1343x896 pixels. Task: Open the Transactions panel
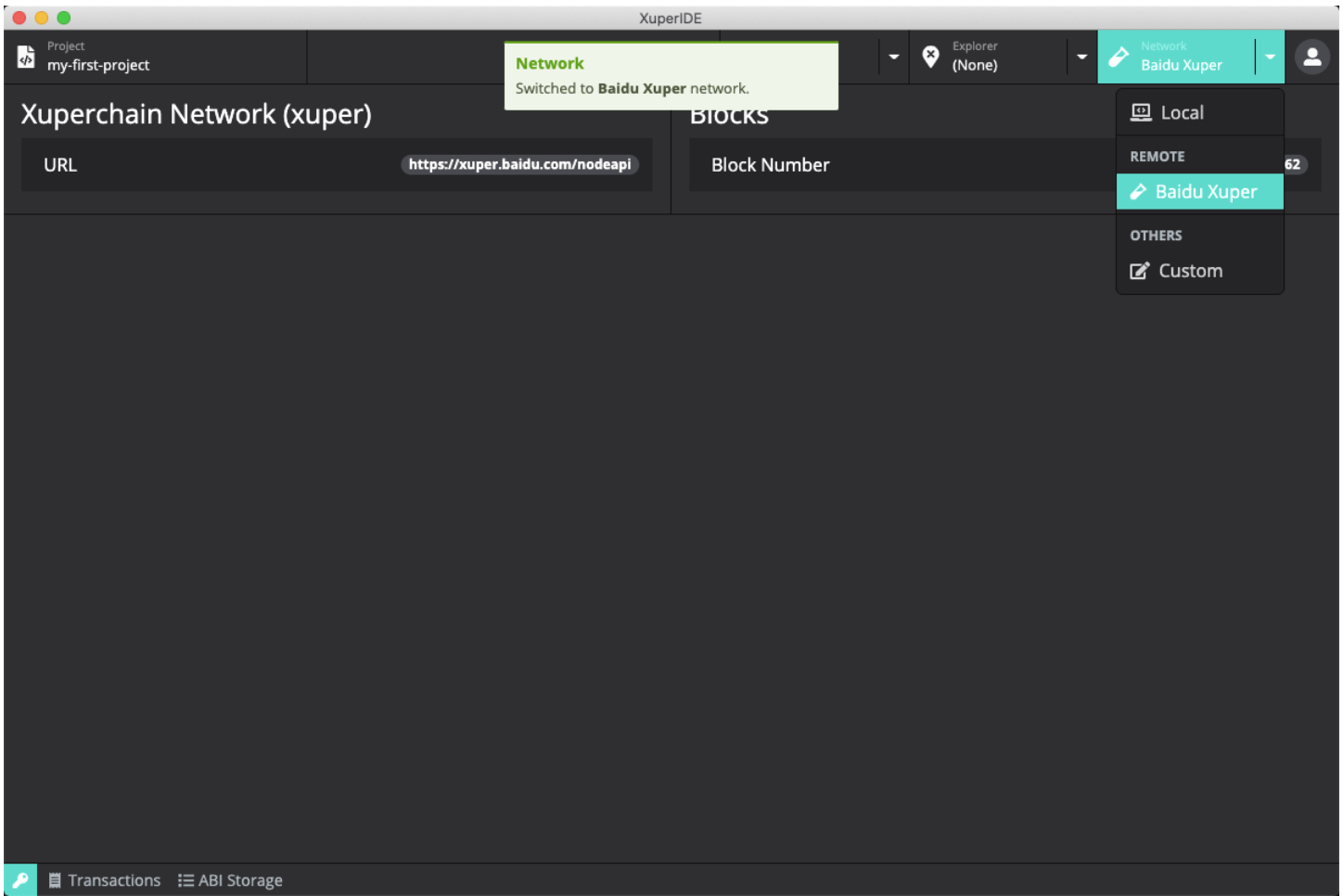coord(105,880)
